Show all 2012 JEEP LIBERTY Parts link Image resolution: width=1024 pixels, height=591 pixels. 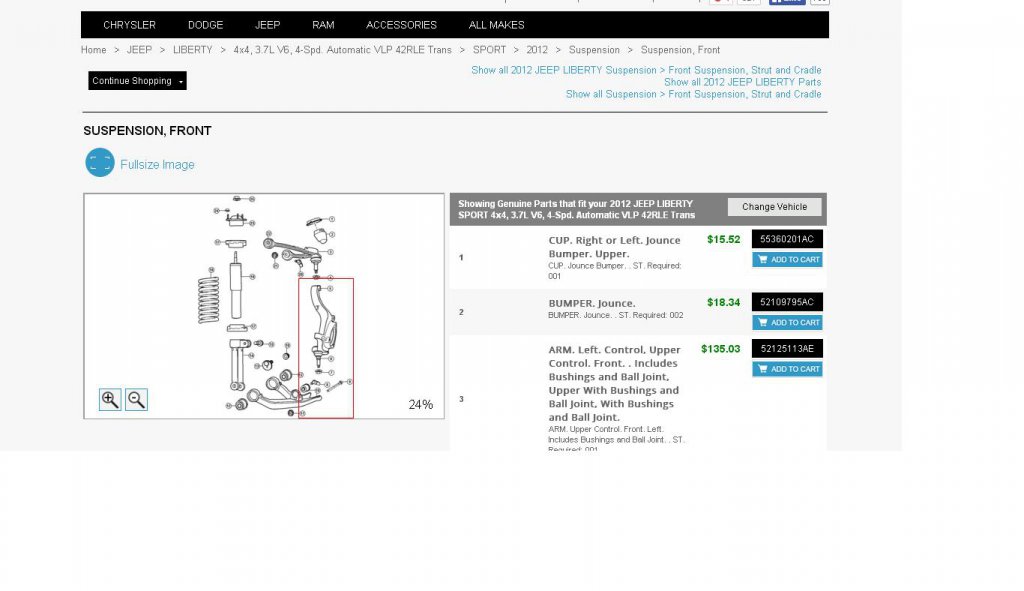[743, 82]
